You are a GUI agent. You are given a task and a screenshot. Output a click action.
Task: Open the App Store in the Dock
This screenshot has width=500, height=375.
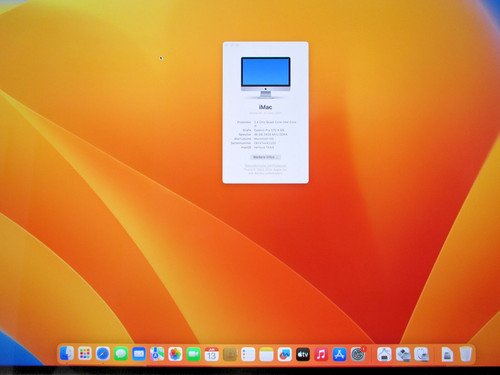coord(339,354)
